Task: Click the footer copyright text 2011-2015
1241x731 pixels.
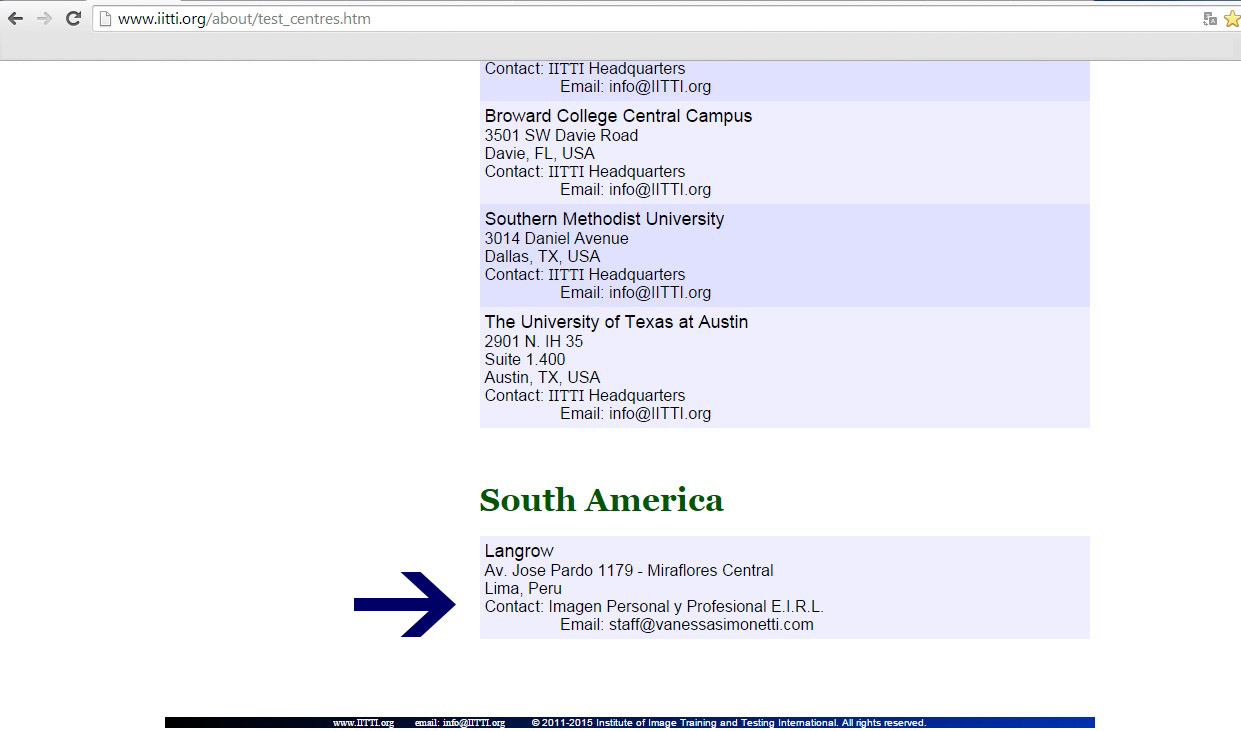Action: (728, 723)
